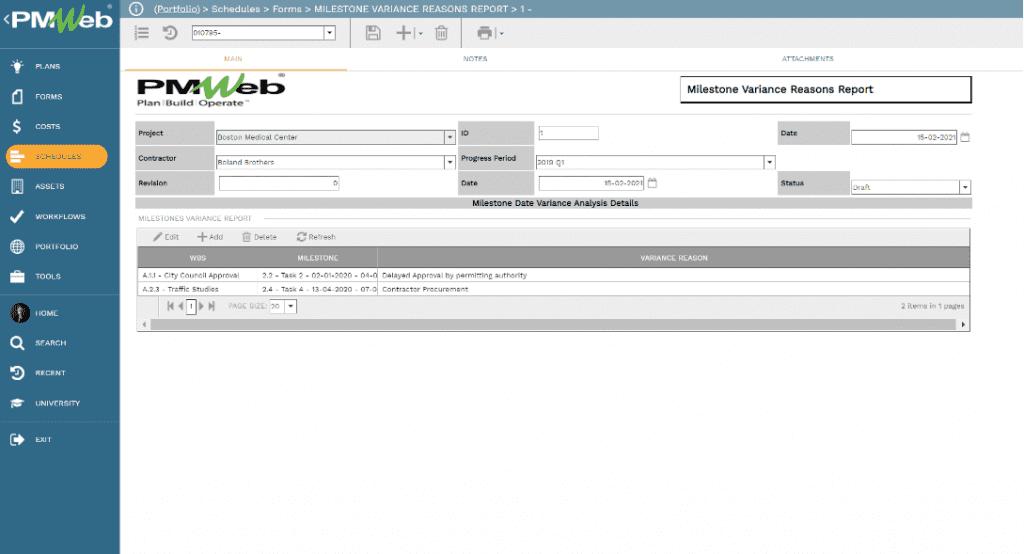Open the list view icon in toolbar
The height and width of the screenshot is (554, 1024).
[x=142, y=33]
